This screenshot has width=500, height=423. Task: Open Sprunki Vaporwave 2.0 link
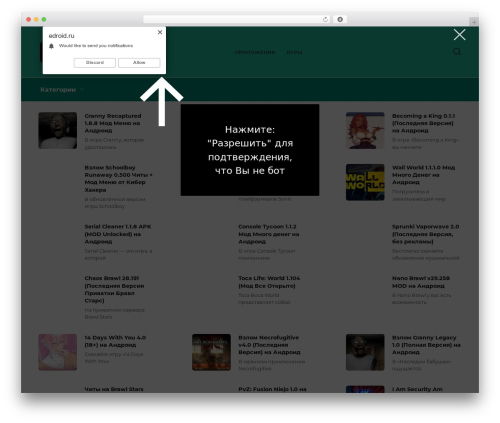click(x=425, y=234)
